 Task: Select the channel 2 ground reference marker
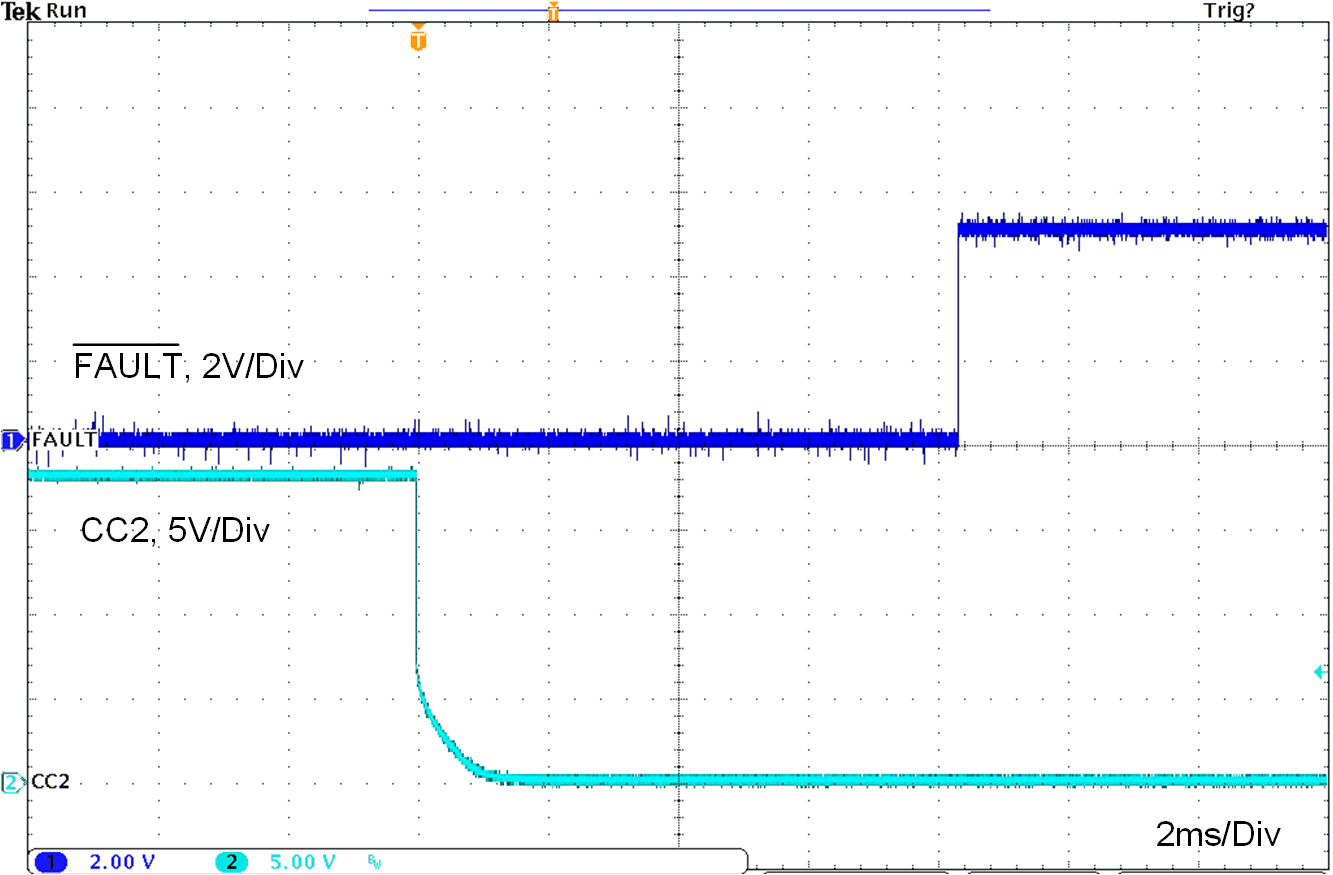coord(11,782)
